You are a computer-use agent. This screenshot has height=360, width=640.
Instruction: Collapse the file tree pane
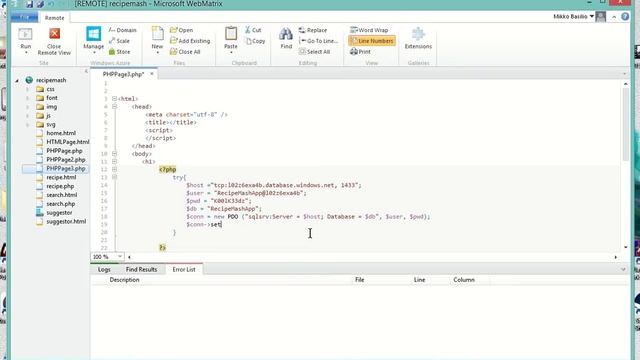point(86,71)
